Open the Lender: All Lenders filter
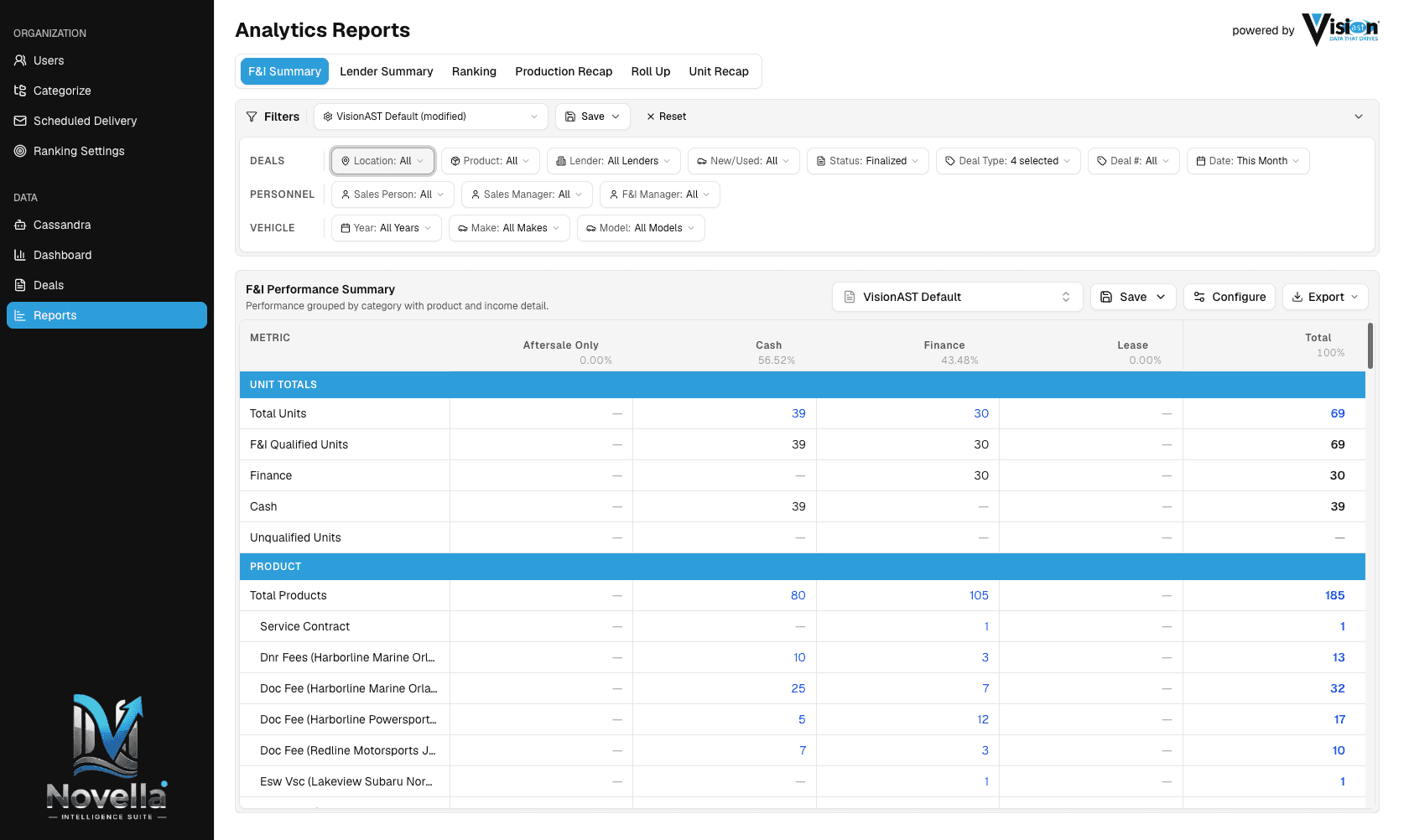This screenshot has width=1409, height=840. [614, 161]
